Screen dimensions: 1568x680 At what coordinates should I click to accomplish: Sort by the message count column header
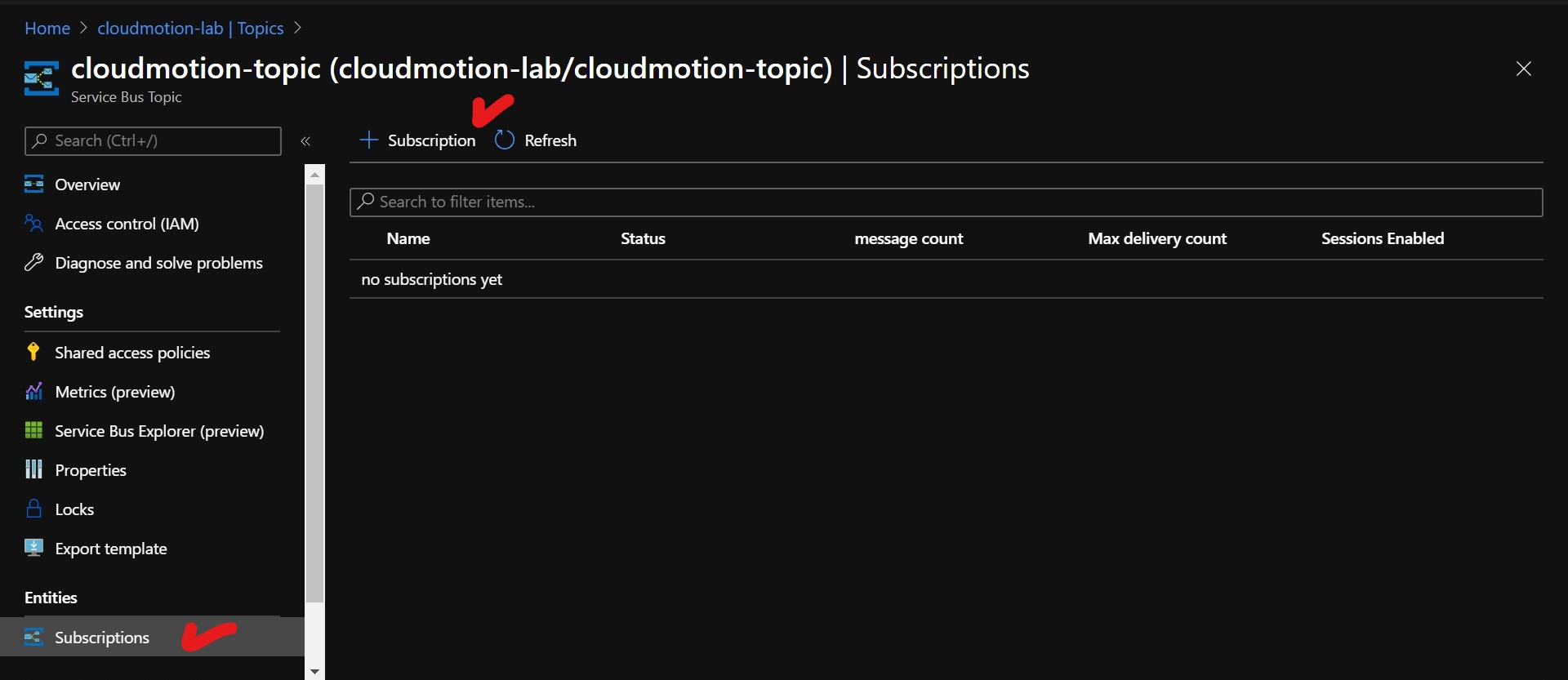[x=909, y=238]
